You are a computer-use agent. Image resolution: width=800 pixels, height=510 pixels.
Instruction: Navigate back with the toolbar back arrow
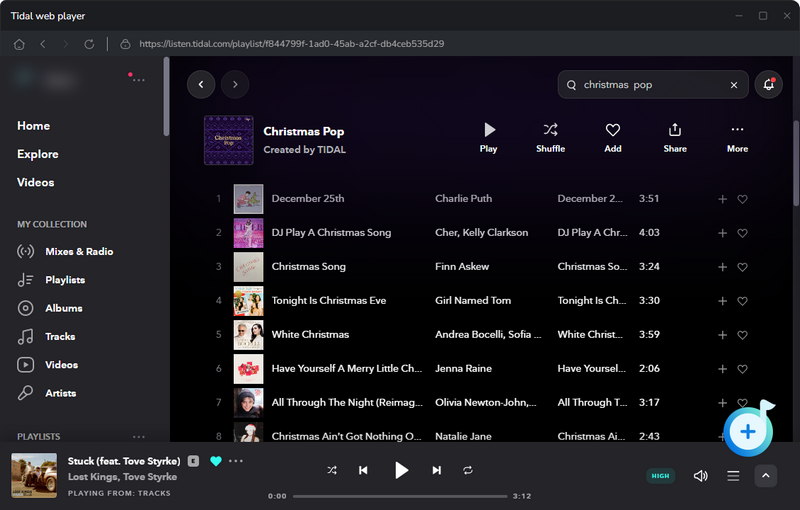43,44
